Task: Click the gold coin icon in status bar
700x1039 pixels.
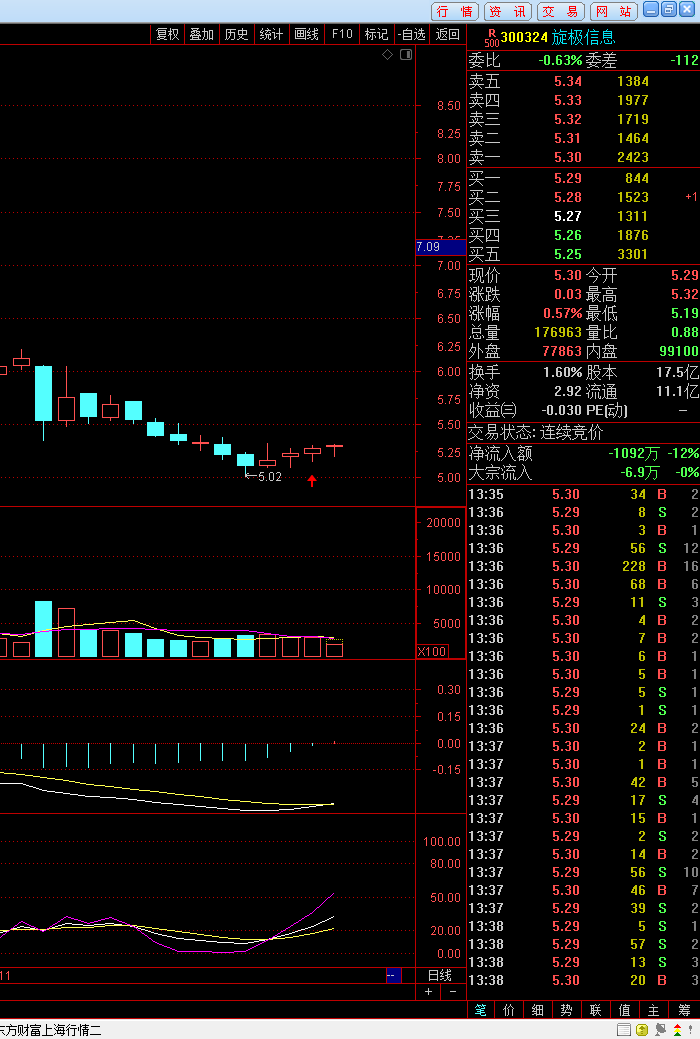Action: click(x=642, y=1030)
